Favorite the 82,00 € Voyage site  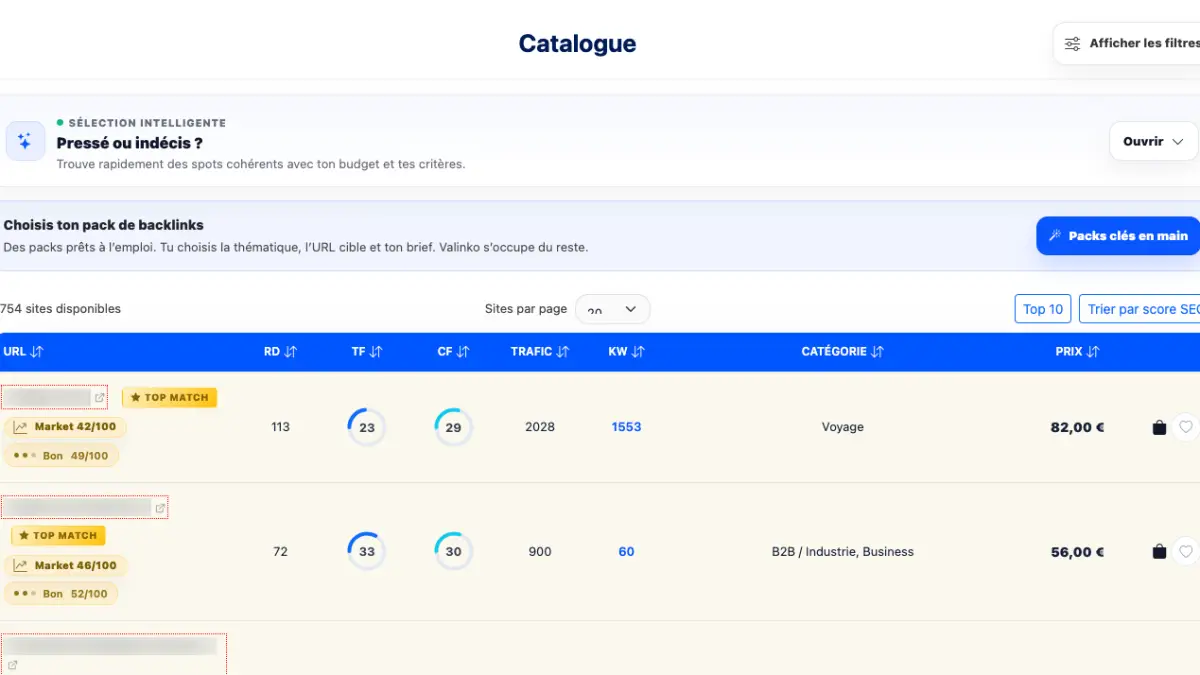coord(1185,428)
